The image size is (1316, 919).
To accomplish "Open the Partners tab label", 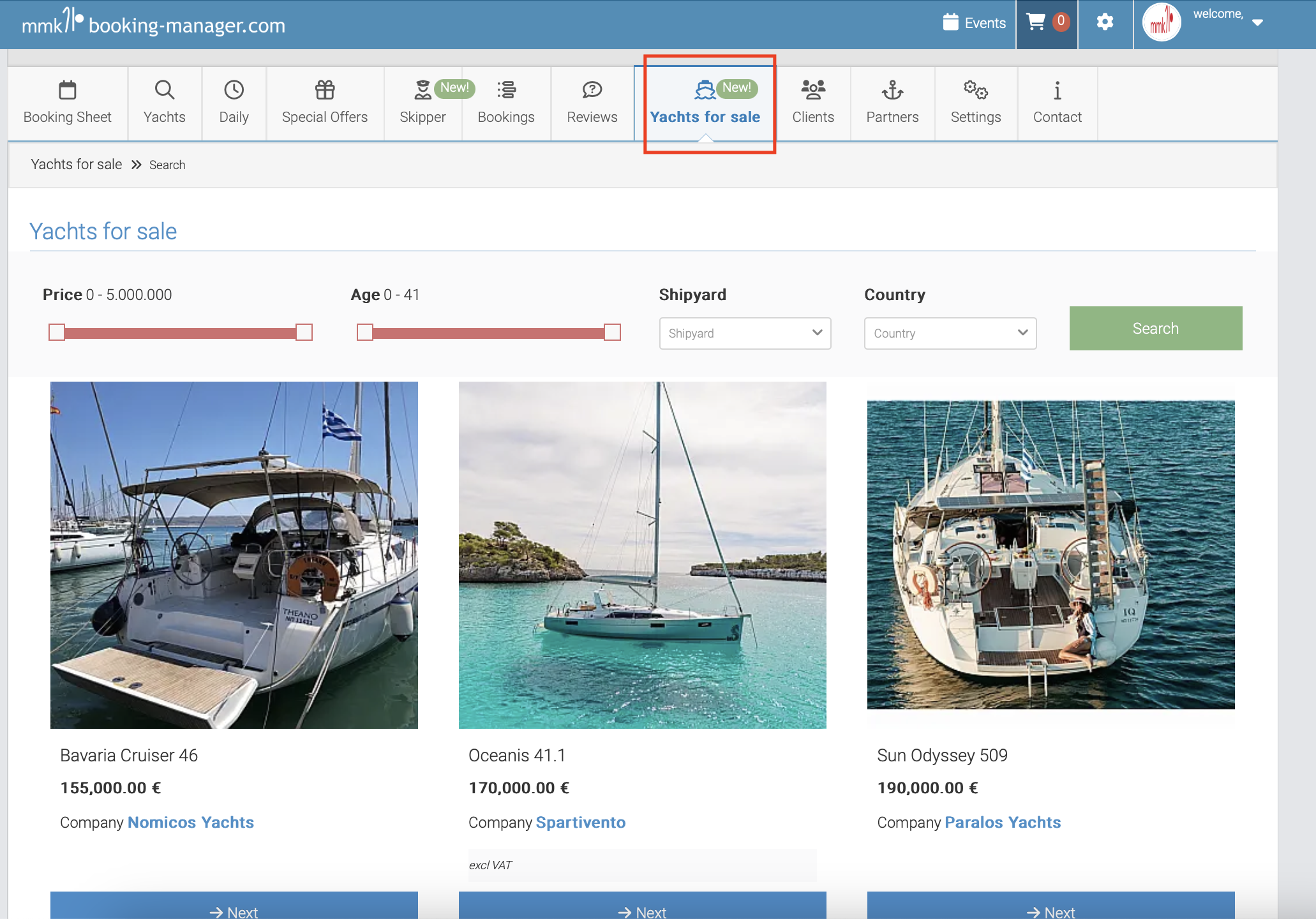I will [x=892, y=117].
